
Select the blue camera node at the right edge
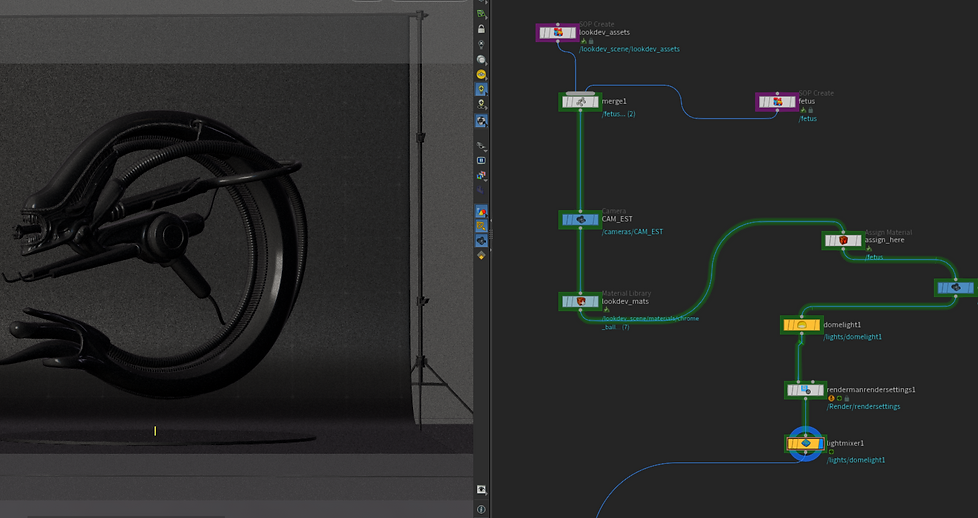pos(956,288)
